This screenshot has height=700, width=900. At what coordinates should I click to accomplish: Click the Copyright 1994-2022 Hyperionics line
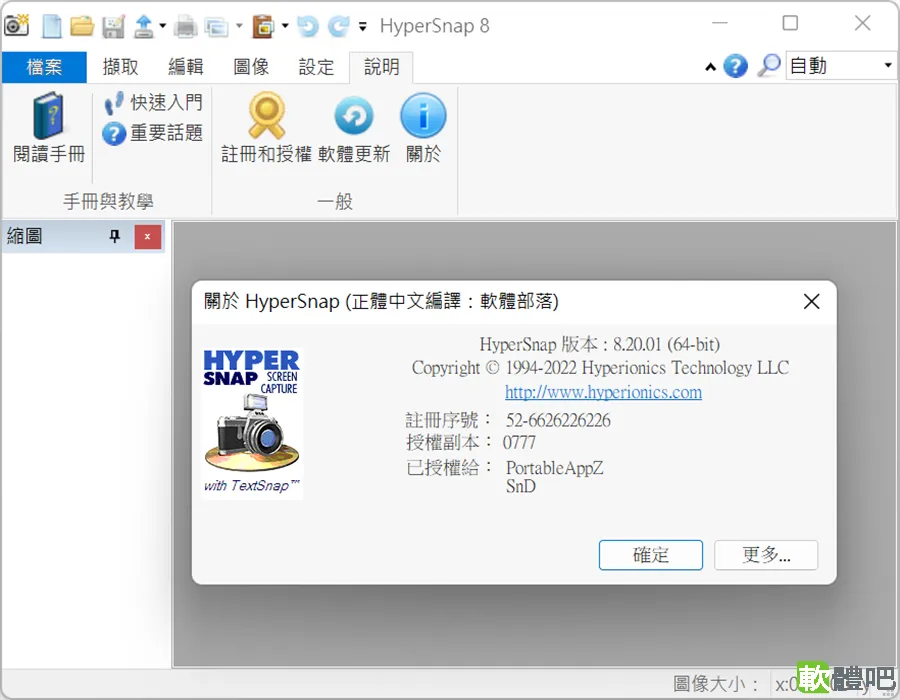(600, 368)
